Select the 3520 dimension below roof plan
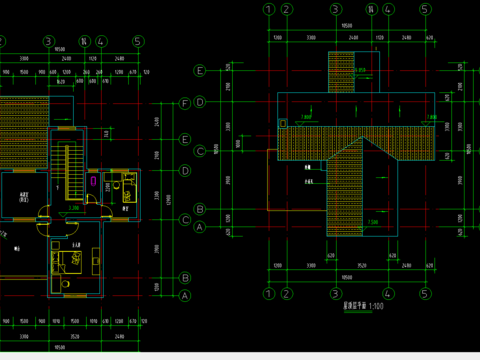Screen dimensions: 480x360 362,266
